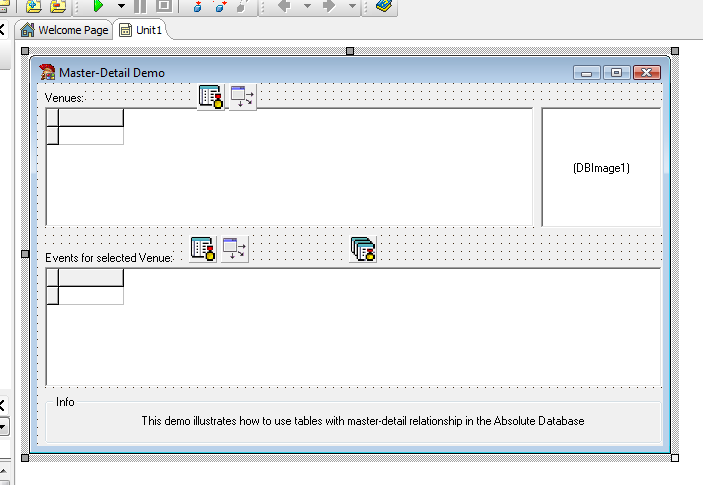This screenshot has width=703, height=485.
Task: Click the Pause toolbar icon
Action: pos(140,6)
